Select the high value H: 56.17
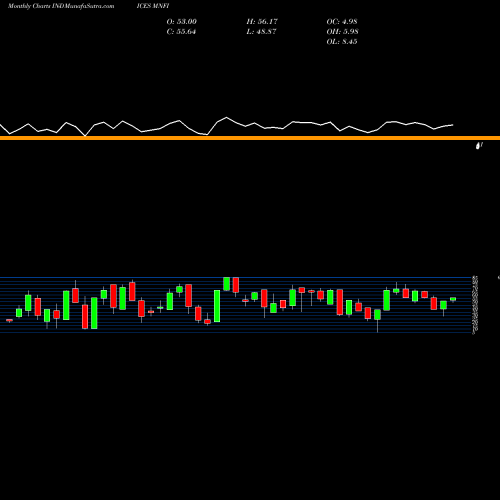This screenshot has height=500, width=500. coord(262,22)
